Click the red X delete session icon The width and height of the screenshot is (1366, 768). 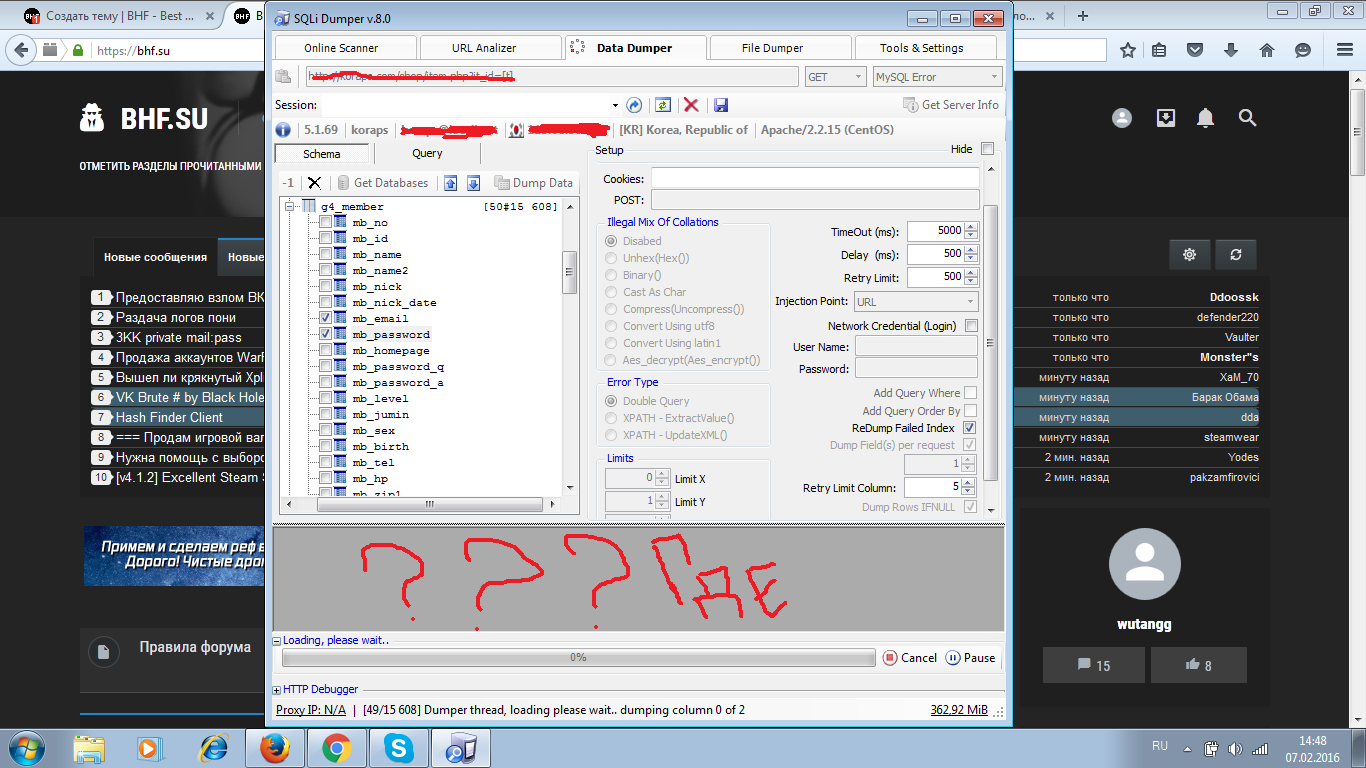click(x=690, y=105)
